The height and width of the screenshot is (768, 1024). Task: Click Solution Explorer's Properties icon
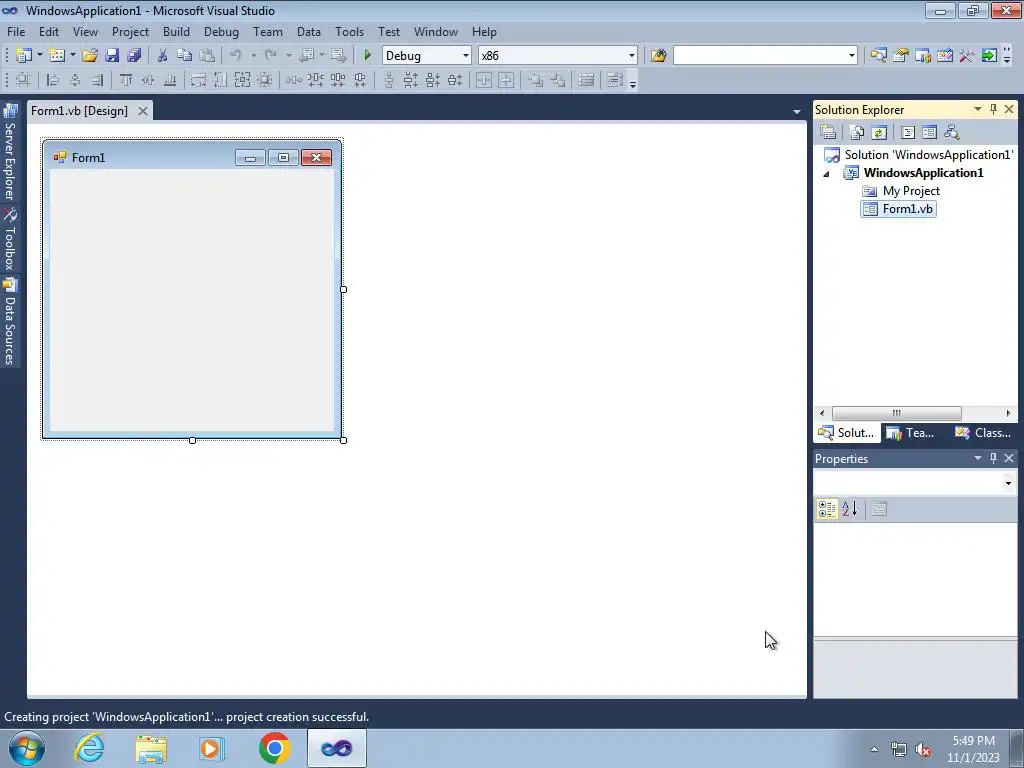828,133
